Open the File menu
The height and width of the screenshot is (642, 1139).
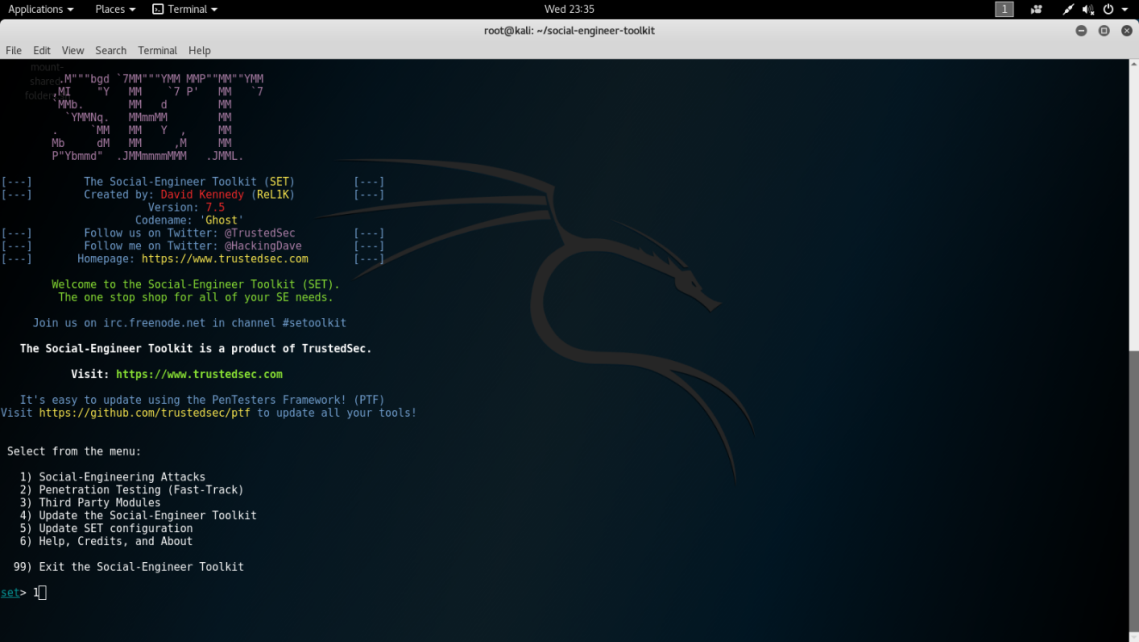14,50
